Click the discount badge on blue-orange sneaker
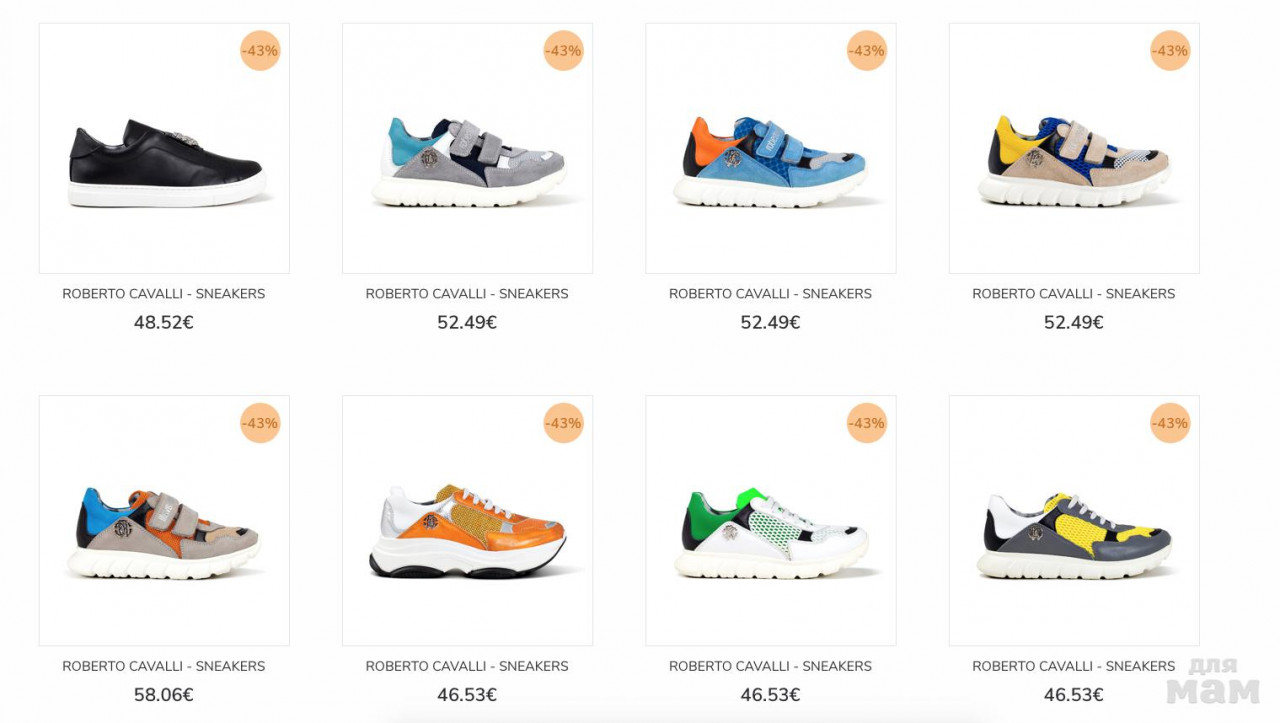Image resolution: width=1280 pixels, height=723 pixels. click(x=867, y=51)
